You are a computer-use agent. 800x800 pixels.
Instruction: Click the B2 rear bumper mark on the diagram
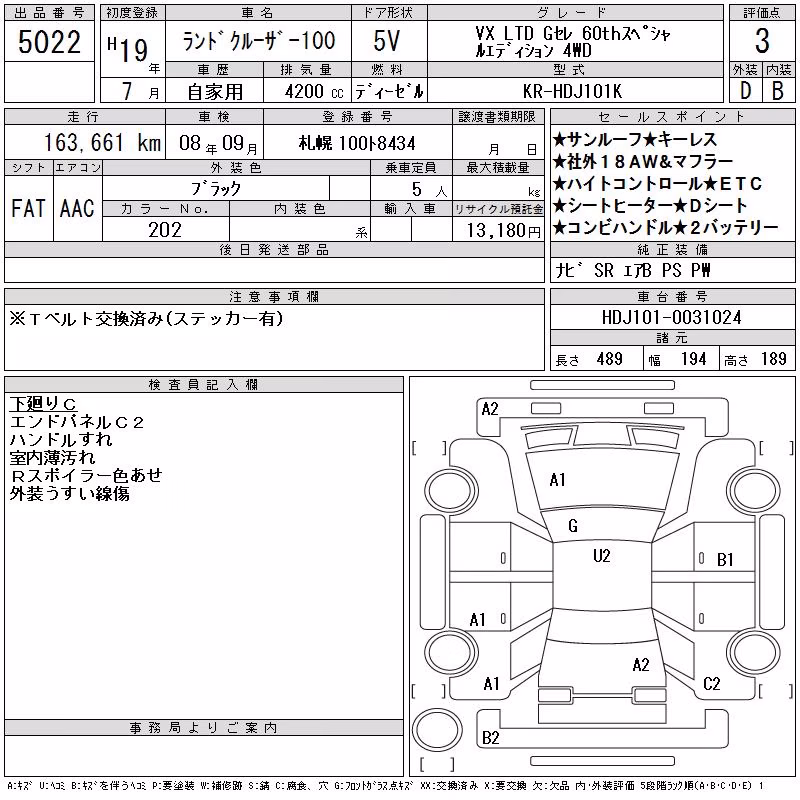(x=490, y=737)
